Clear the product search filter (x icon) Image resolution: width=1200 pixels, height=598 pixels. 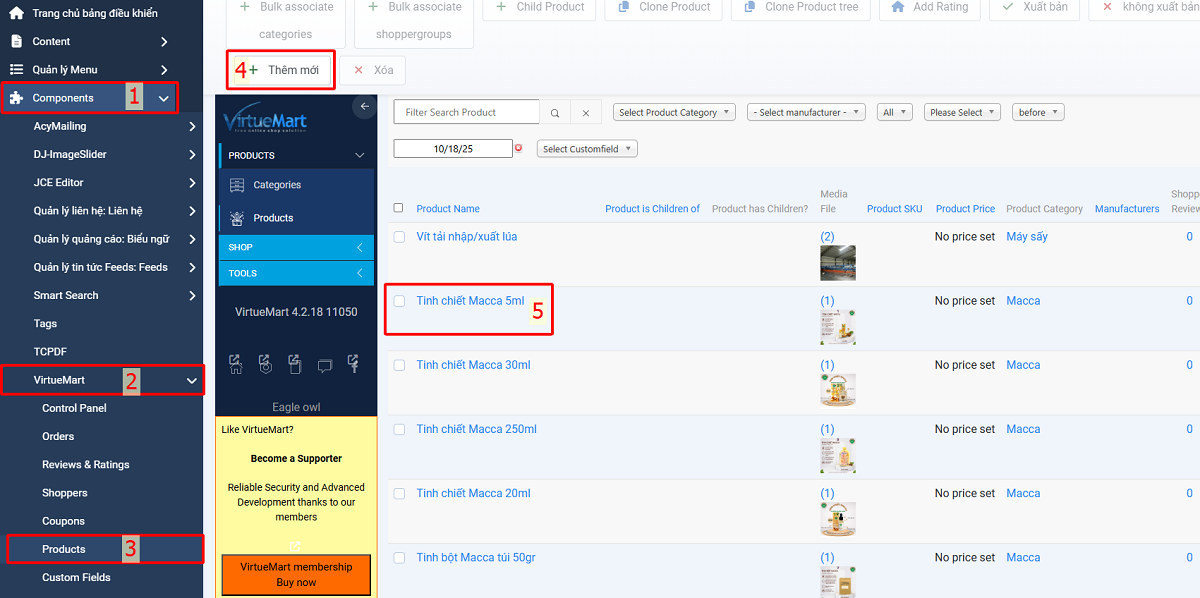(586, 113)
